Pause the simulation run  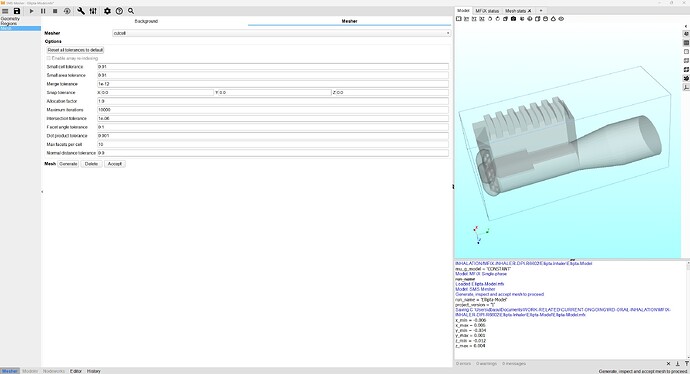pos(43,11)
